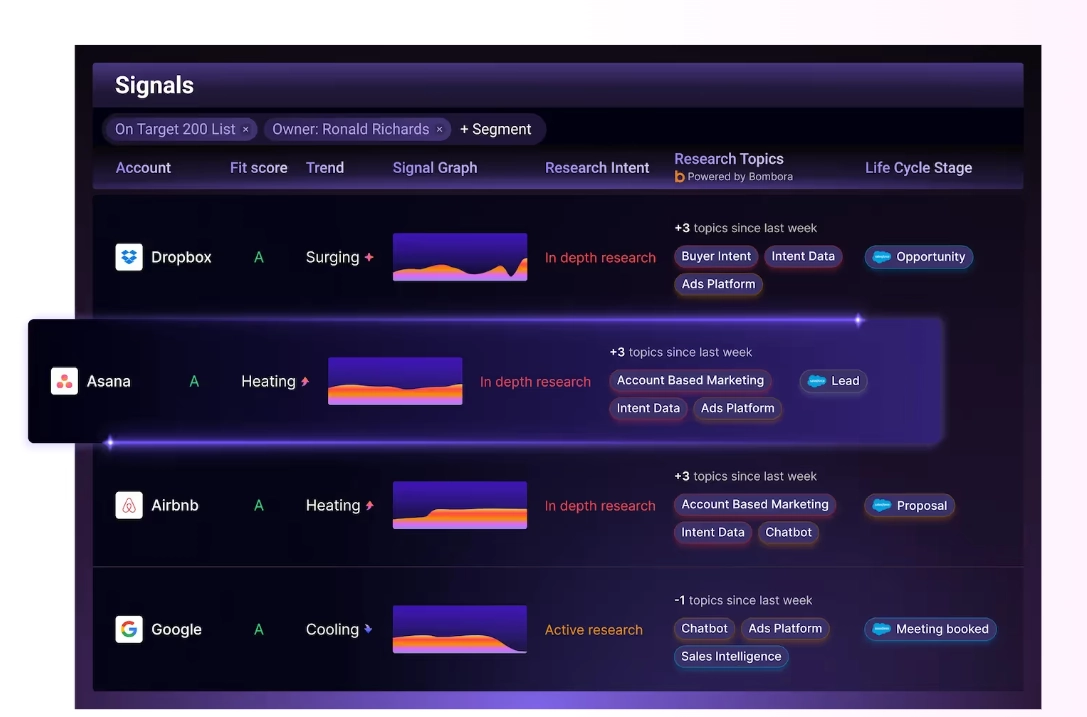The image size is (1087, 717).
Task: Click Dropbox's fit score A
Action: pos(259,258)
